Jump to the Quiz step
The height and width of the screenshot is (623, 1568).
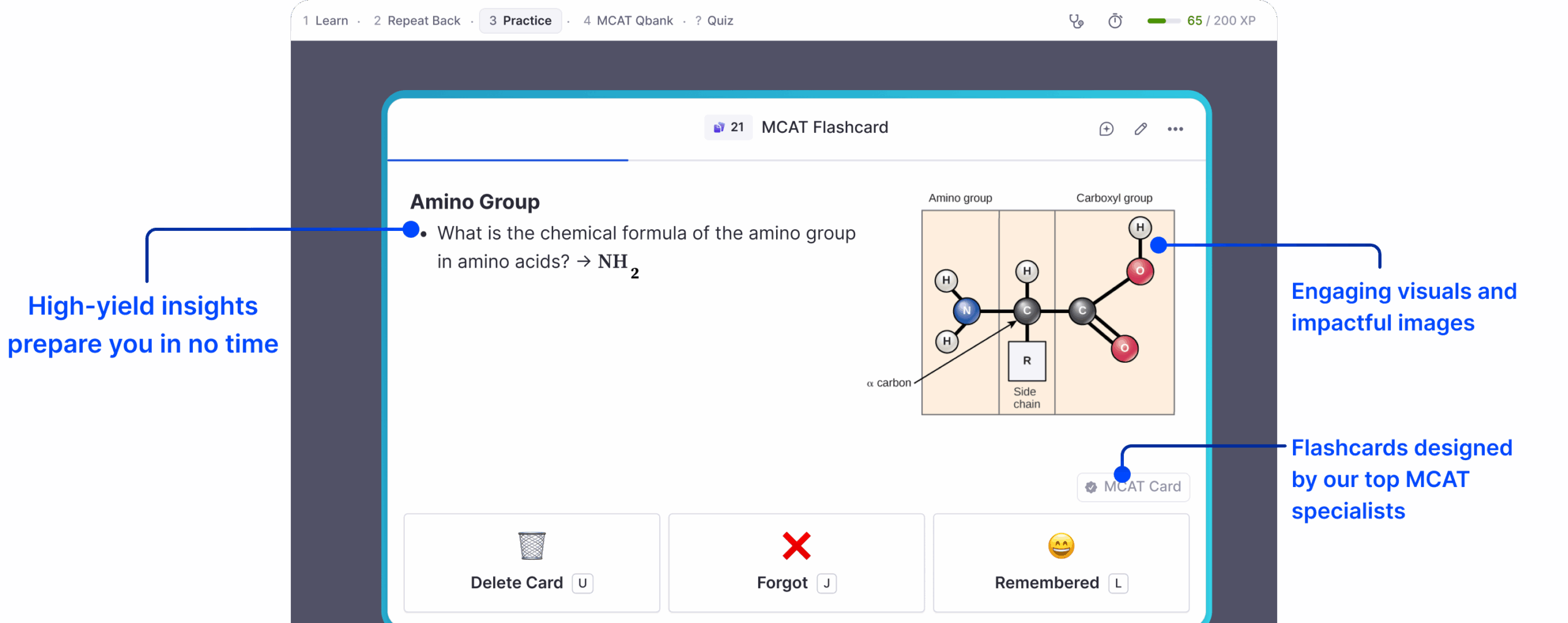[714, 21]
